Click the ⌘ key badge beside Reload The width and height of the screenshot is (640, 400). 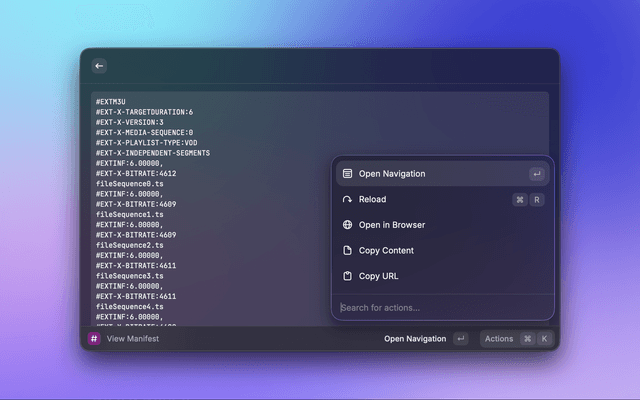520,200
